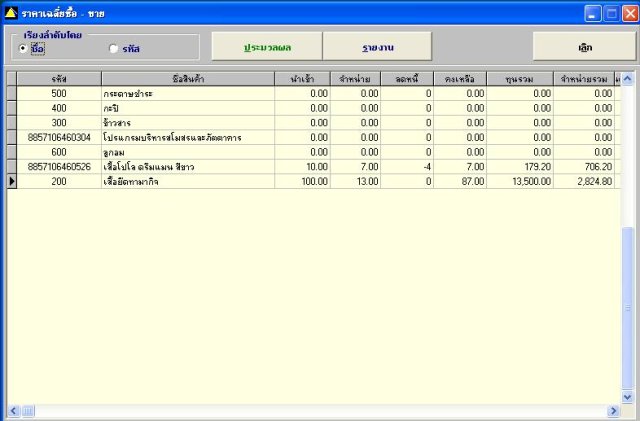The width and height of the screenshot is (640, 421).
Task: Click the vertical scrollbar thumb
Action: coord(627,308)
